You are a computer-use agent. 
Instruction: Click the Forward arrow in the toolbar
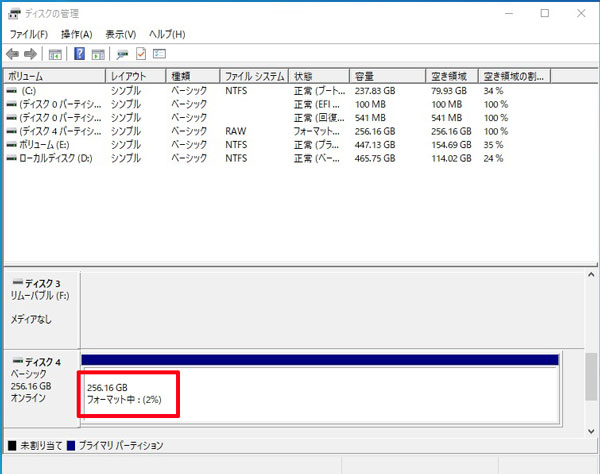(30, 54)
